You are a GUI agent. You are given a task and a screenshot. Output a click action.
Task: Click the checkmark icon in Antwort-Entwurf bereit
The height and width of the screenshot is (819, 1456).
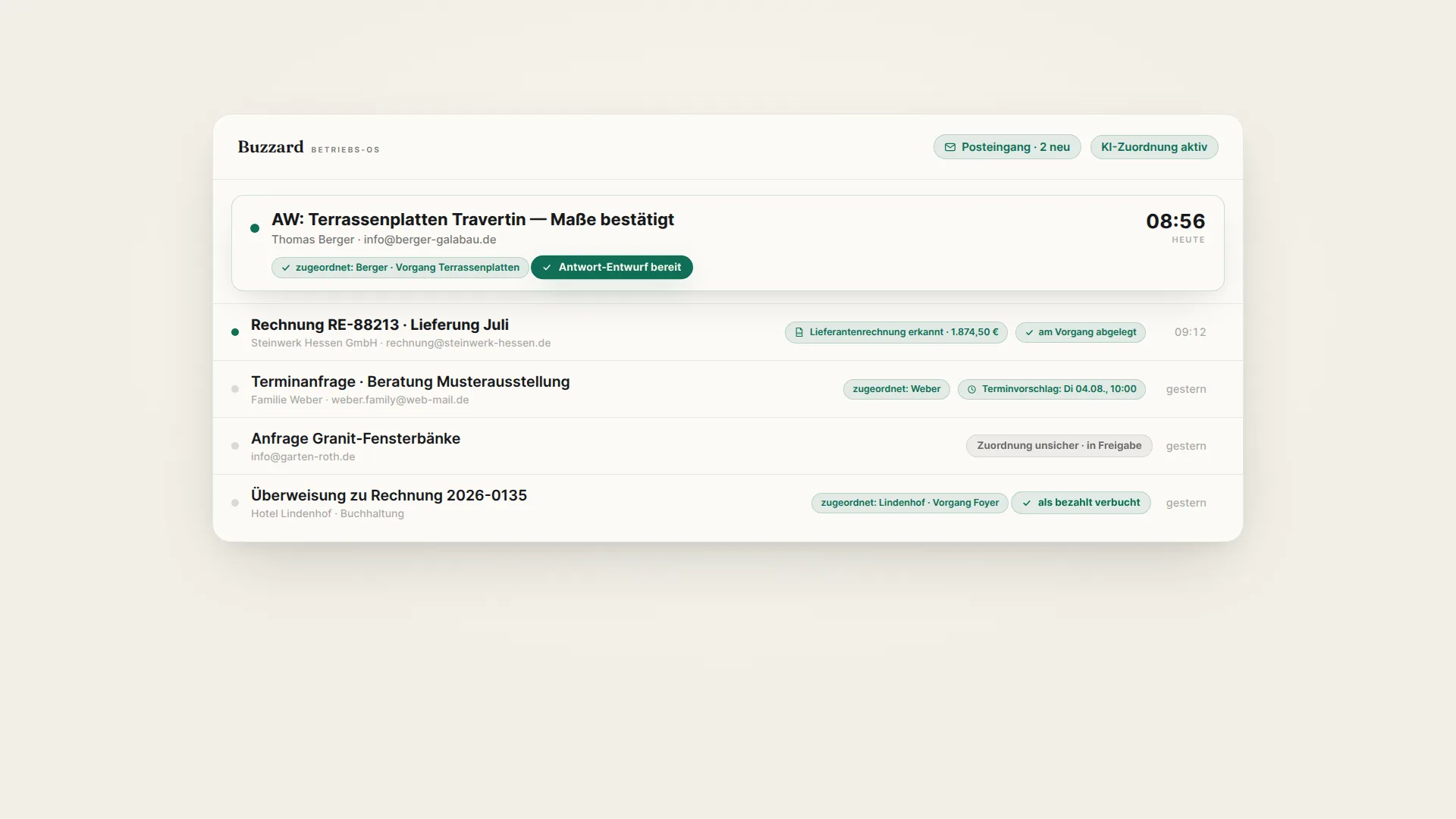point(547,268)
